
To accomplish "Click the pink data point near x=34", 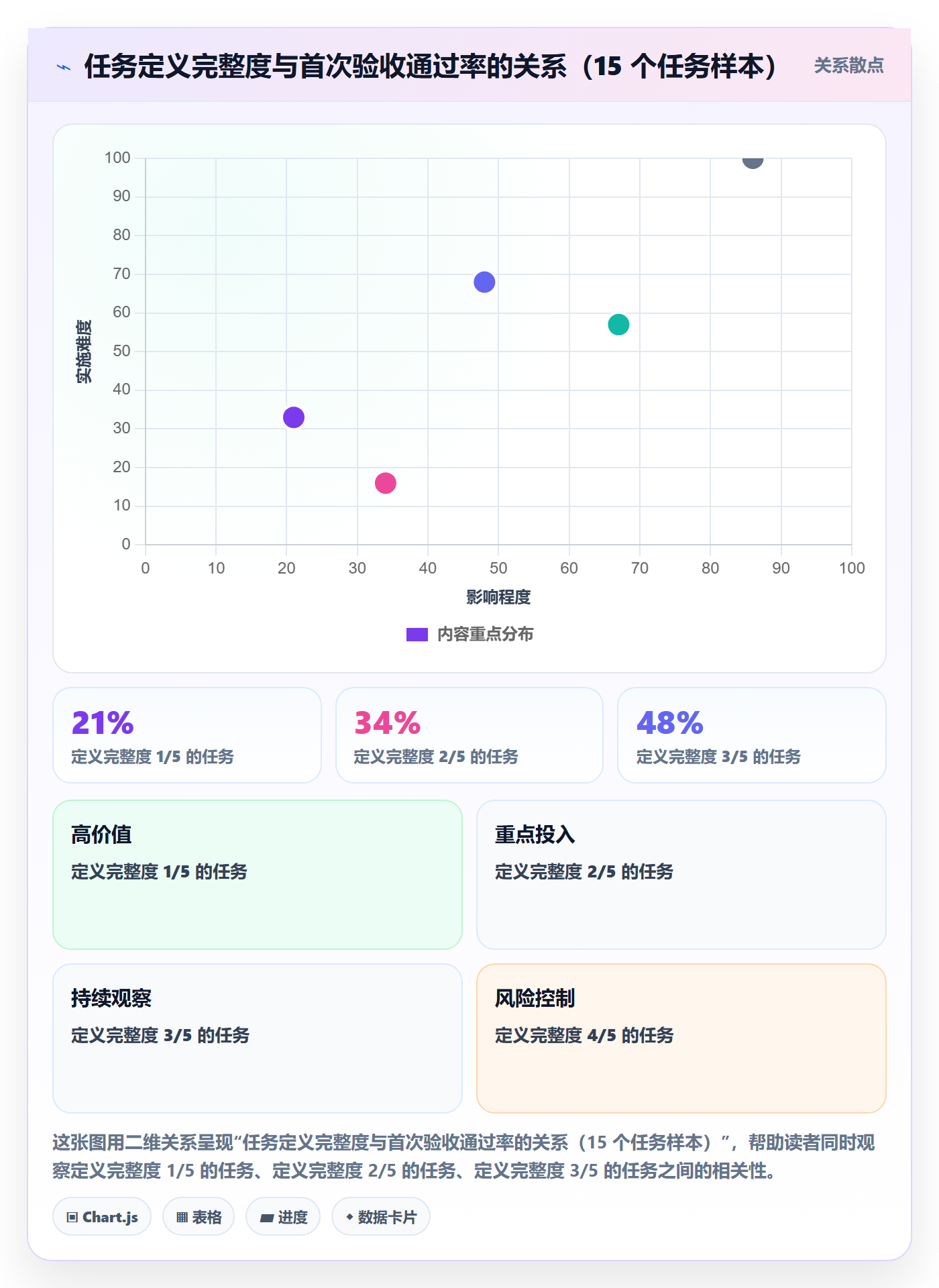I will pyautogui.click(x=386, y=483).
